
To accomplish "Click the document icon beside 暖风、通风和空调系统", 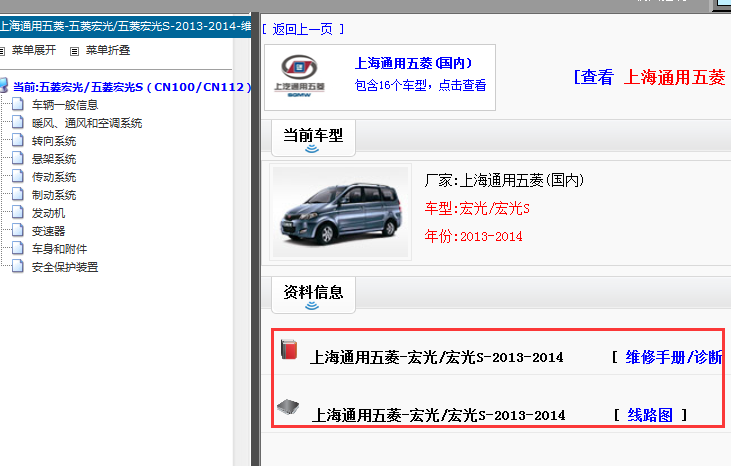I will click(x=18, y=122).
